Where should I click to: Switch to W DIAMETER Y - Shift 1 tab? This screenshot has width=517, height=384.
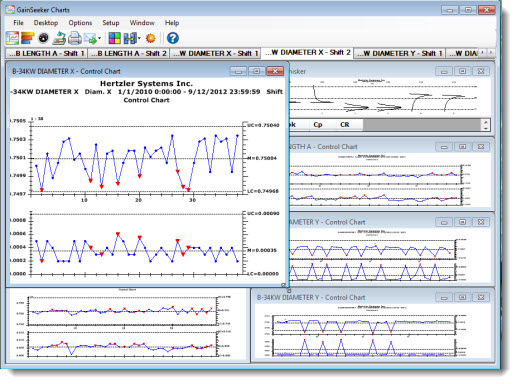tap(399, 53)
